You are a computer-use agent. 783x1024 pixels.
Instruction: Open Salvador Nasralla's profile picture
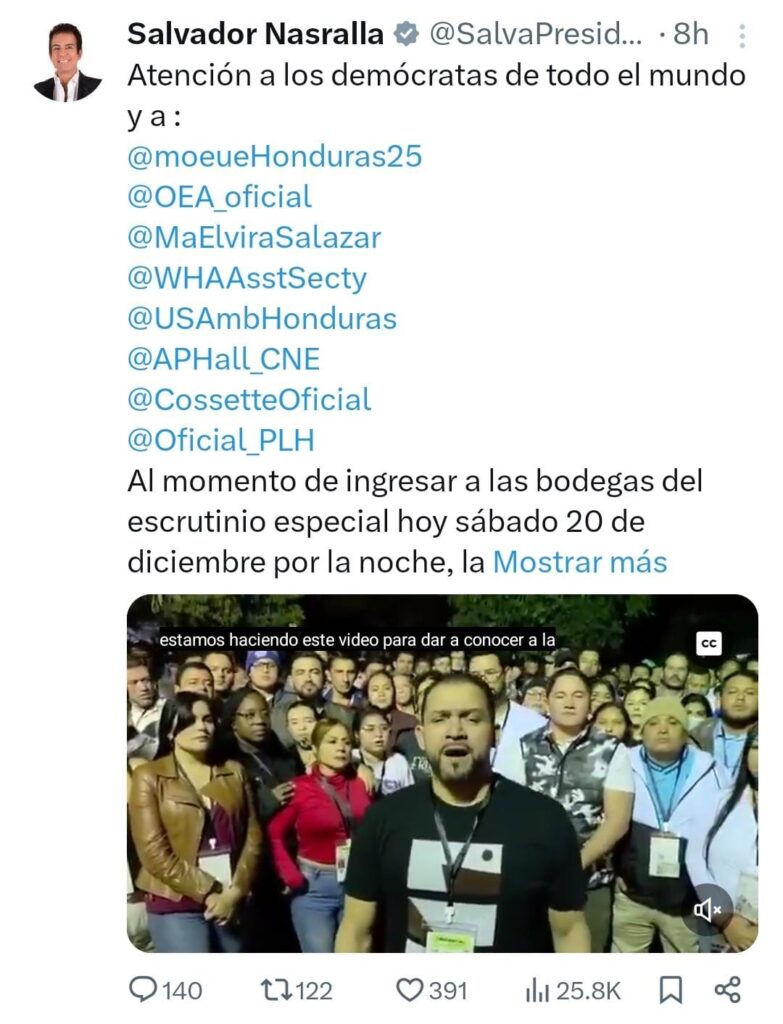[x=67, y=62]
